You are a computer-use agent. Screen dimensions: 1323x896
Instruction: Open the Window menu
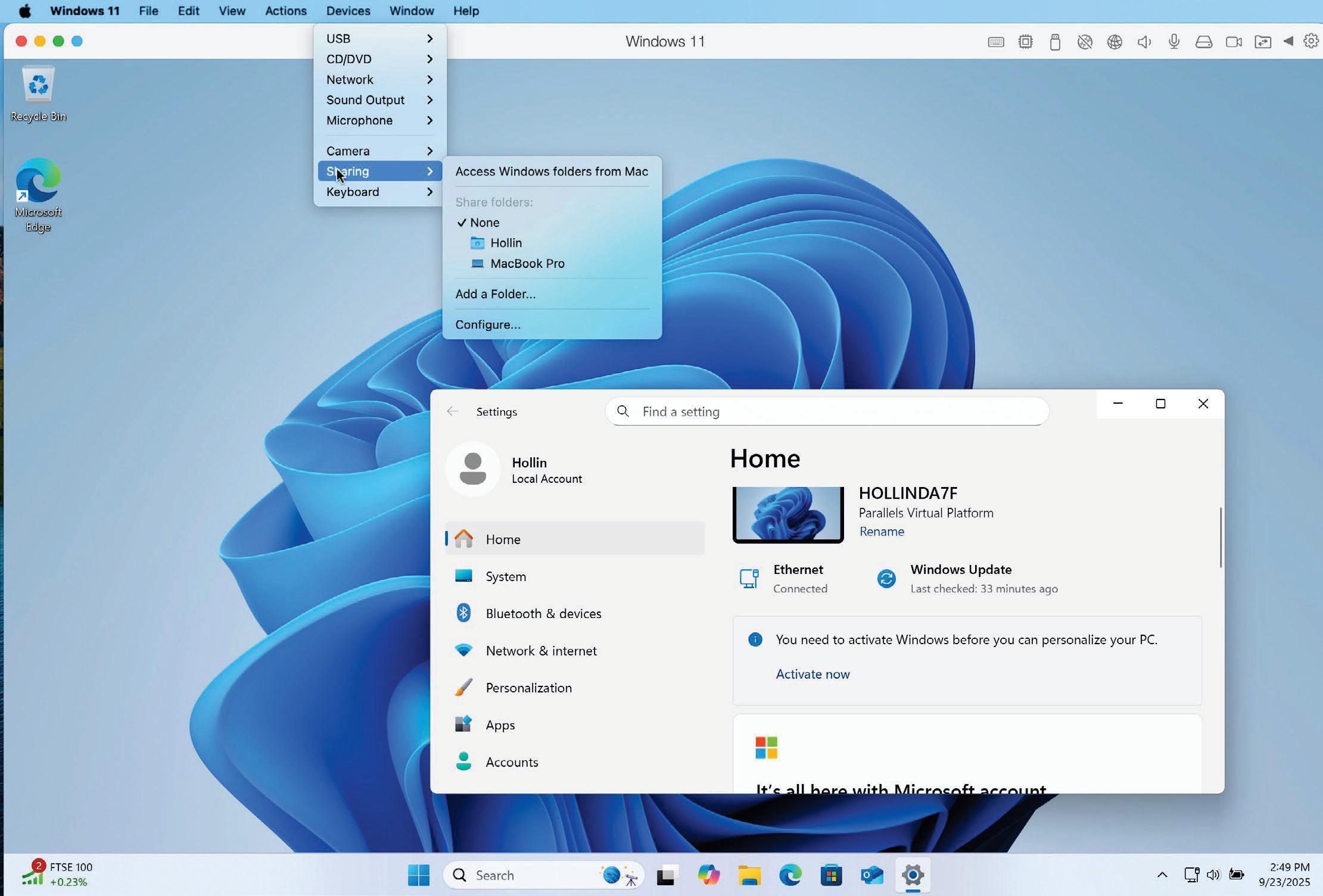[412, 11]
